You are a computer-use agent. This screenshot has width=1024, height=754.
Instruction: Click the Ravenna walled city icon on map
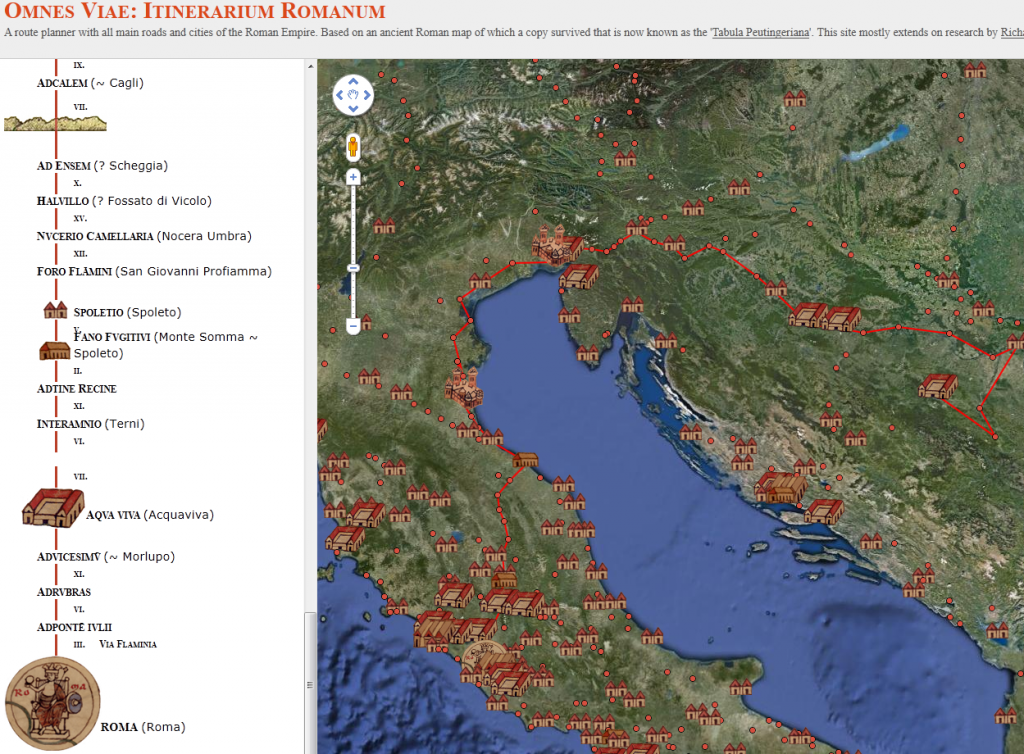pos(464,387)
